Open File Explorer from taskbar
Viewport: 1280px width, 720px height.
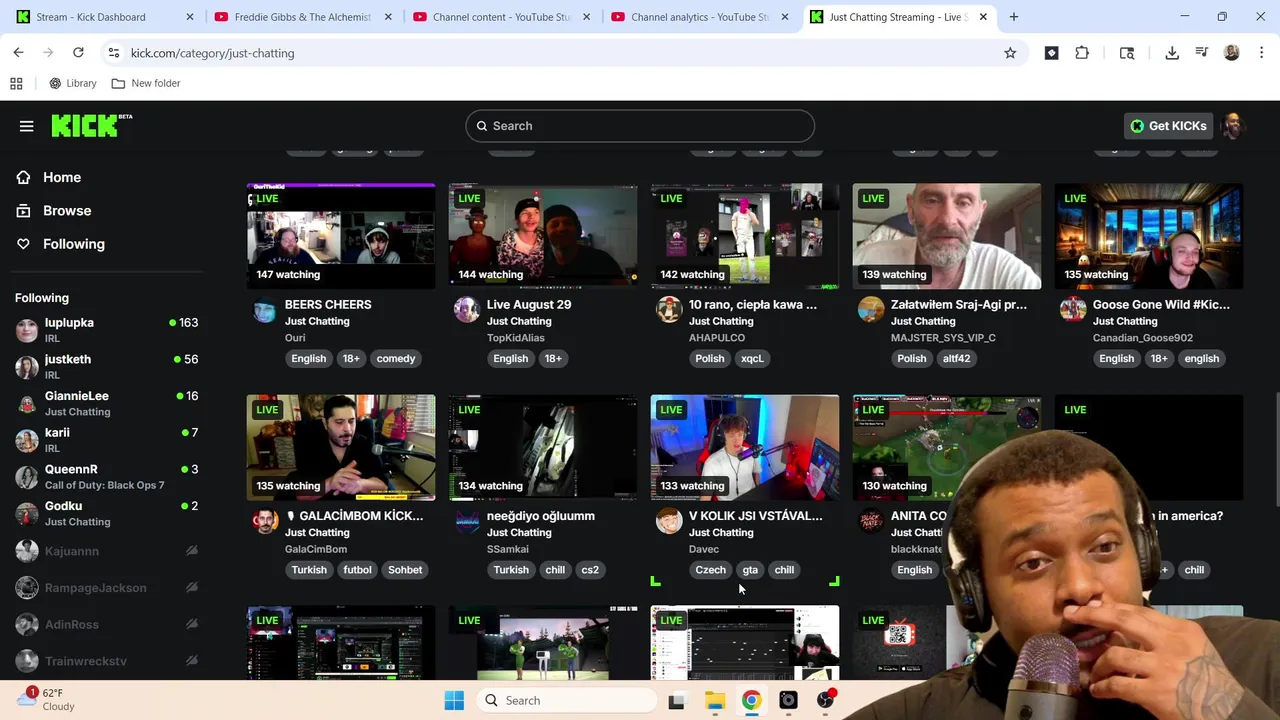(714, 700)
